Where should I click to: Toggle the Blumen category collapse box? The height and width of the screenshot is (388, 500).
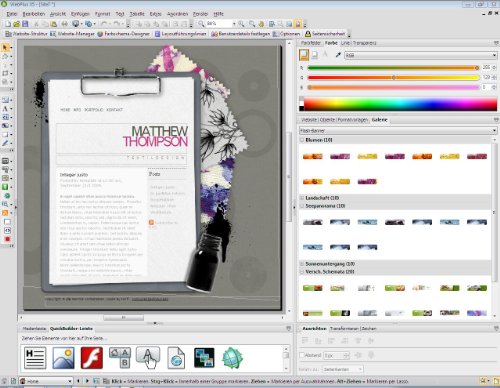(x=302, y=140)
